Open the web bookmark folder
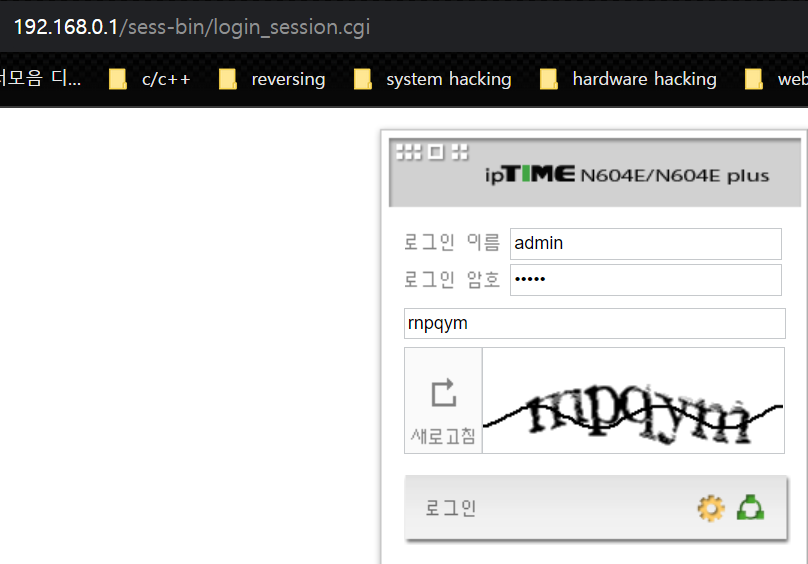This screenshot has height=564, width=808. pos(776,79)
